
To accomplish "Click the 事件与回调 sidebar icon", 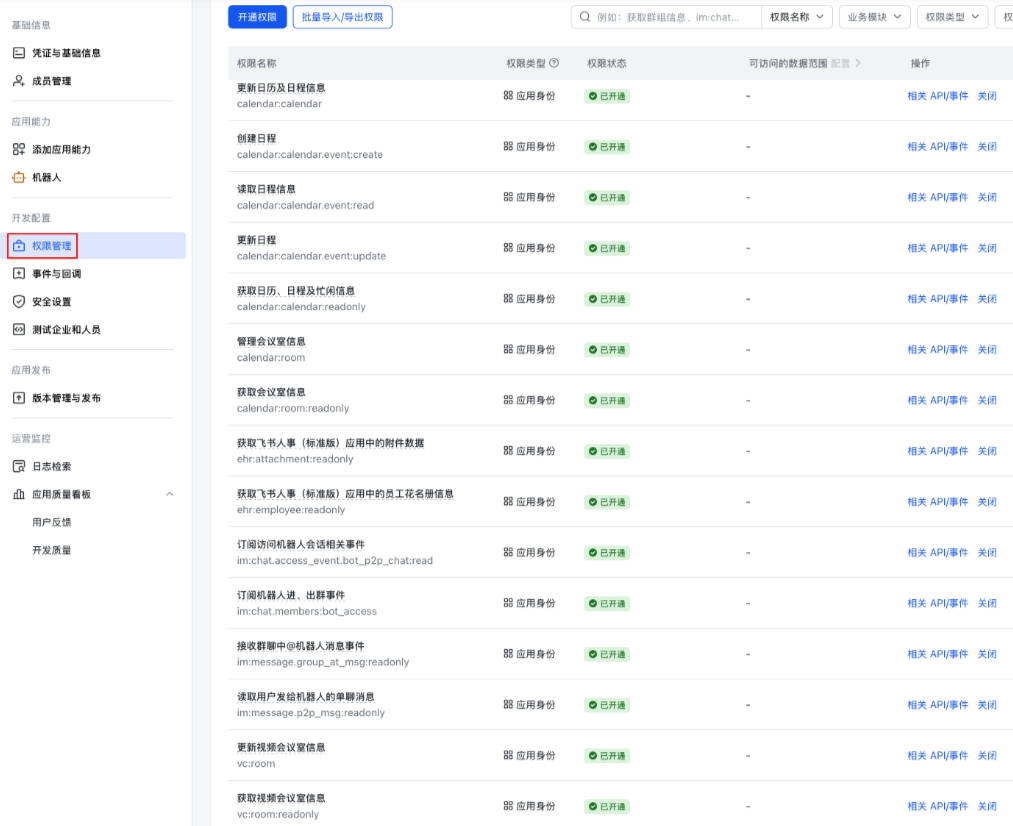I will 19,274.
